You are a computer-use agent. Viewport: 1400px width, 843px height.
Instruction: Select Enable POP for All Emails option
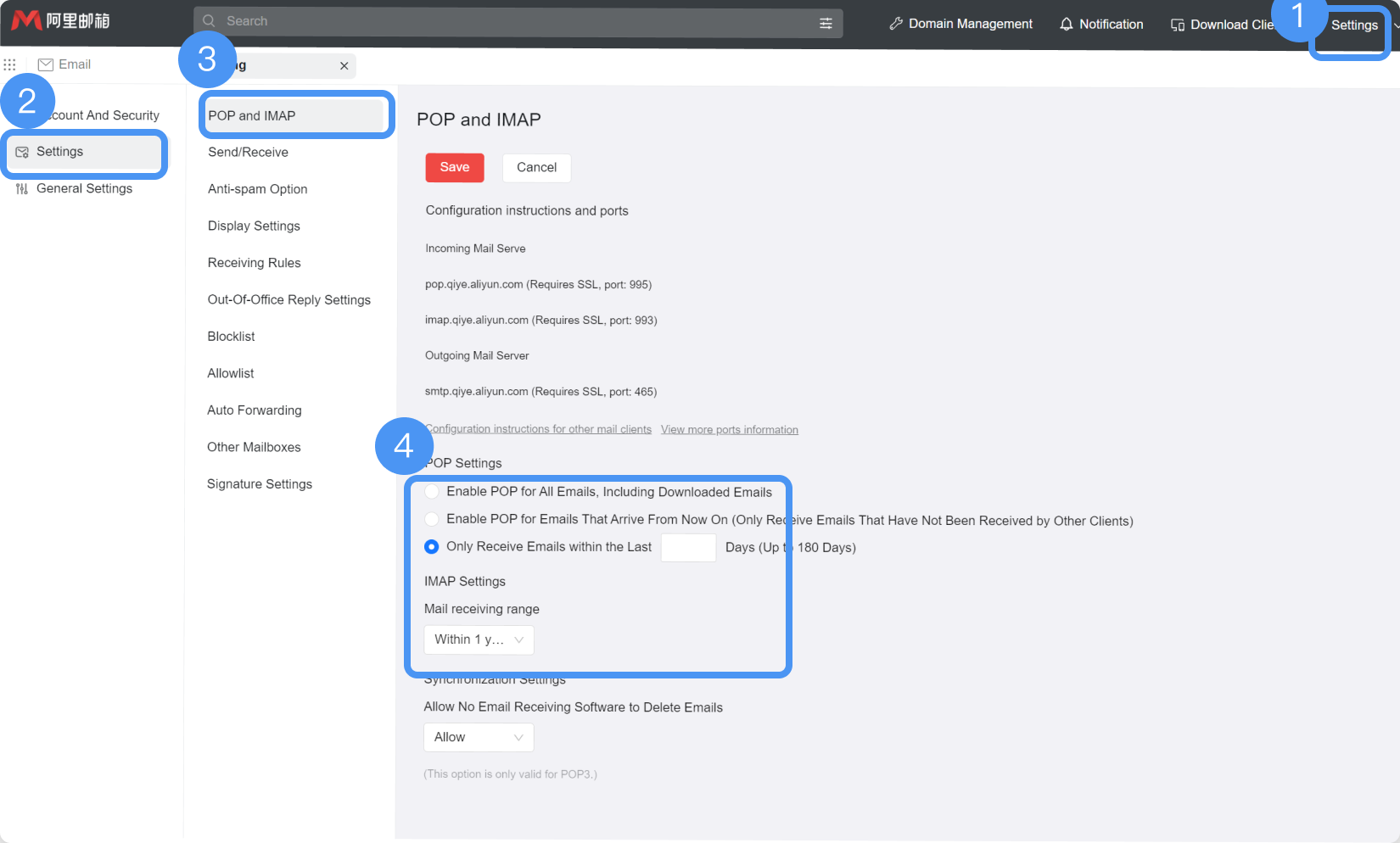pyautogui.click(x=432, y=492)
